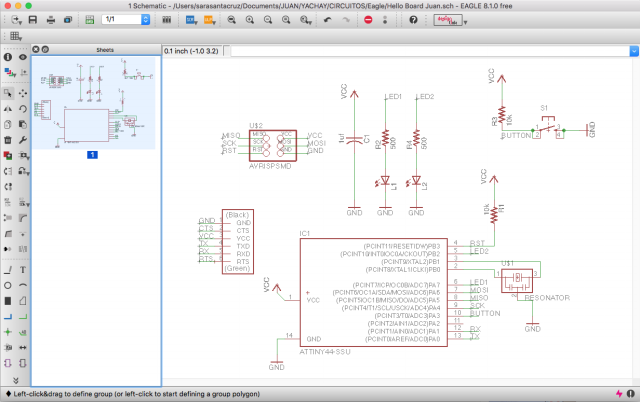Click the red Stop command icon
Screen dimensions: 640x402
click(368, 20)
